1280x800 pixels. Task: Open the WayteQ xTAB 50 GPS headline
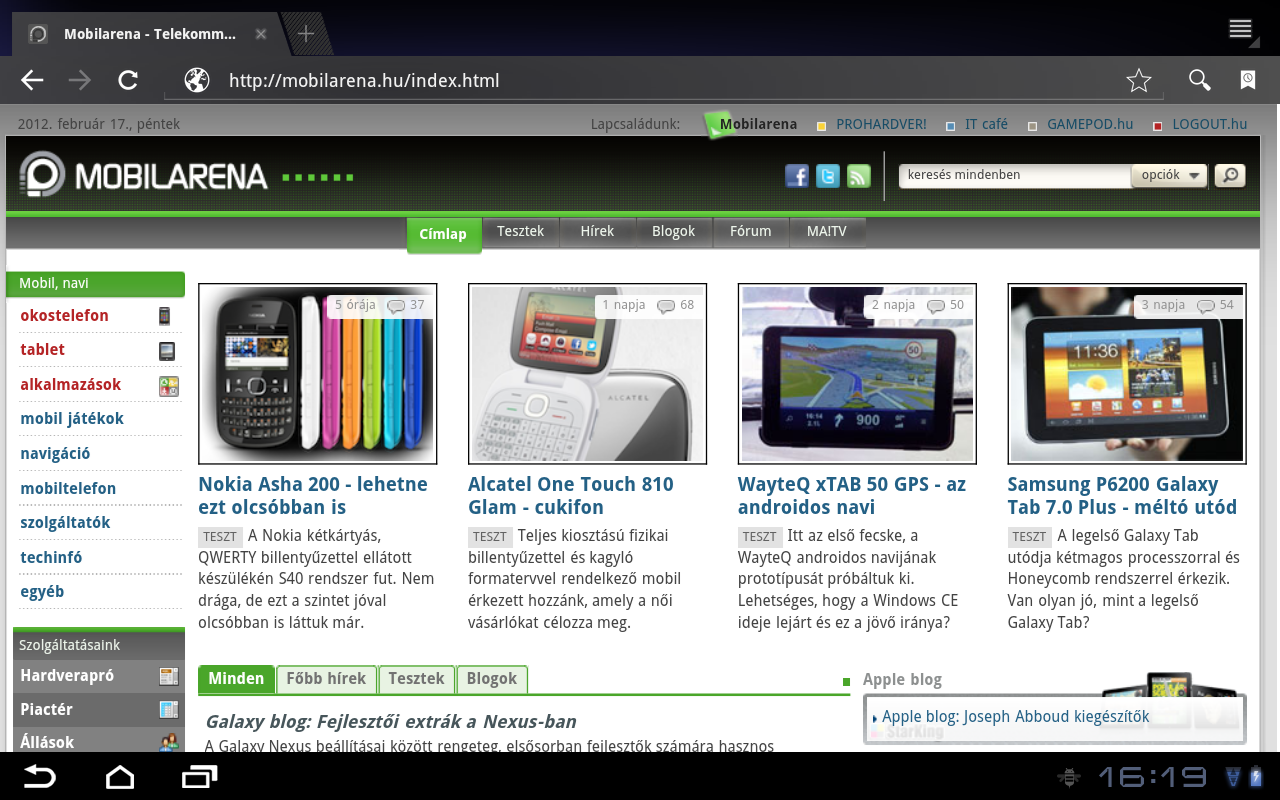coord(852,495)
